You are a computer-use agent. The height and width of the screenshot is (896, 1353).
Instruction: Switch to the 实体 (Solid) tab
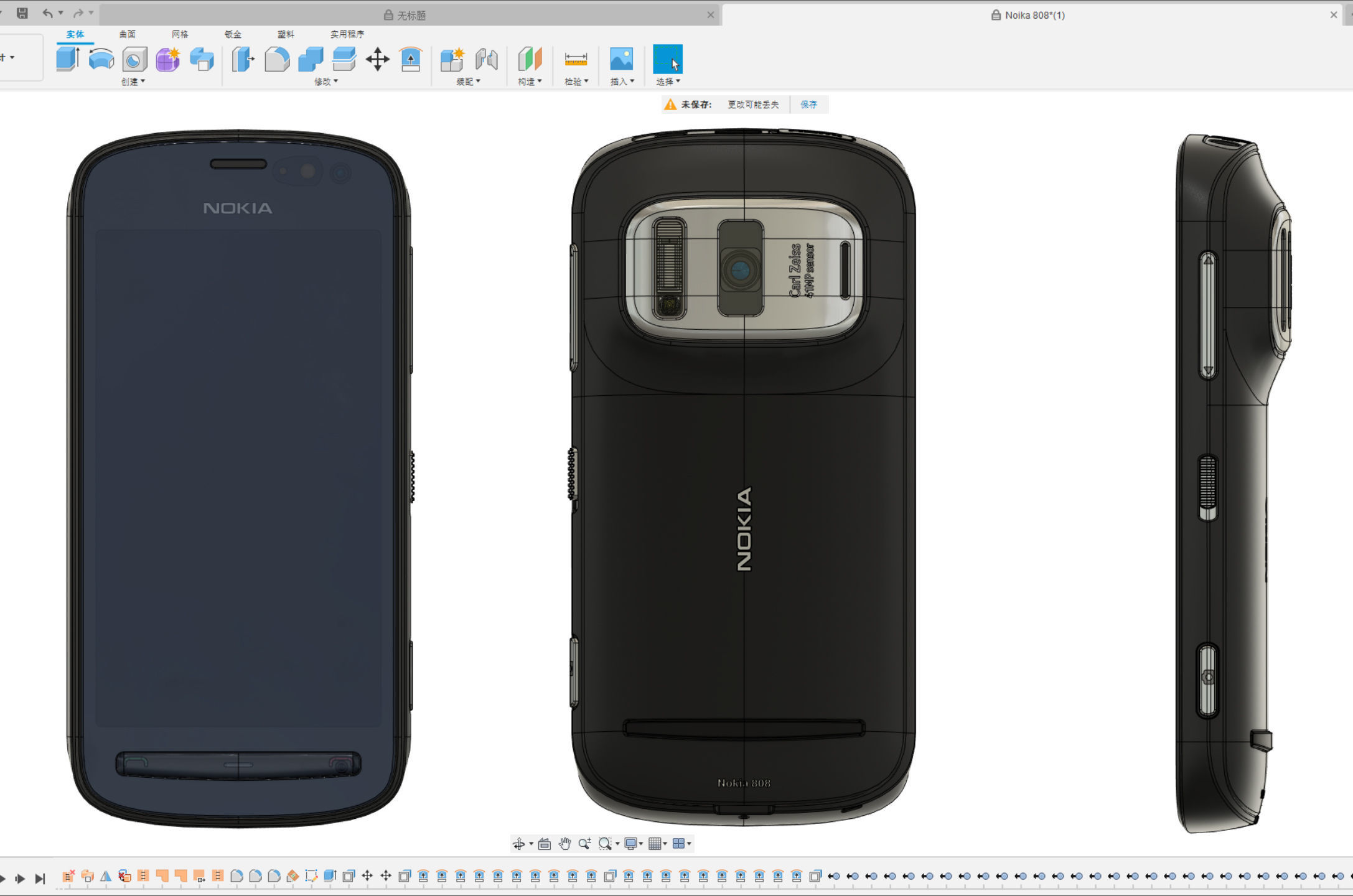(75, 34)
